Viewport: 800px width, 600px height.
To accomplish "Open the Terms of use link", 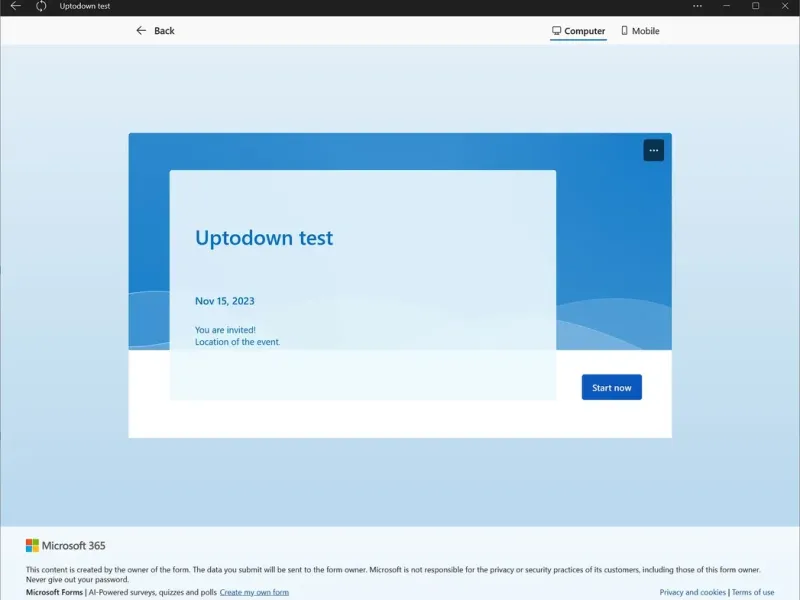I will pyautogui.click(x=753, y=592).
